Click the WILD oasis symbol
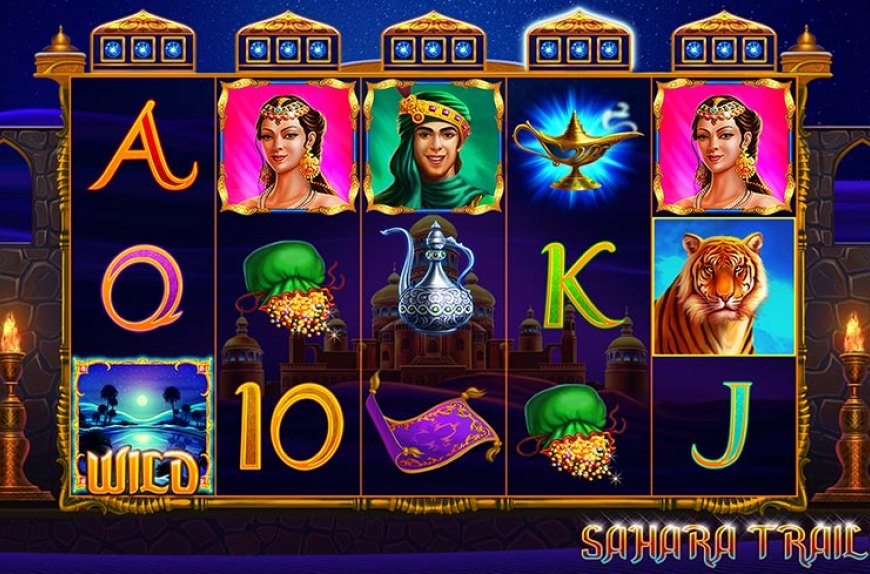Image resolution: width=870 pixels, height=574 pixels. click(143, 425)
